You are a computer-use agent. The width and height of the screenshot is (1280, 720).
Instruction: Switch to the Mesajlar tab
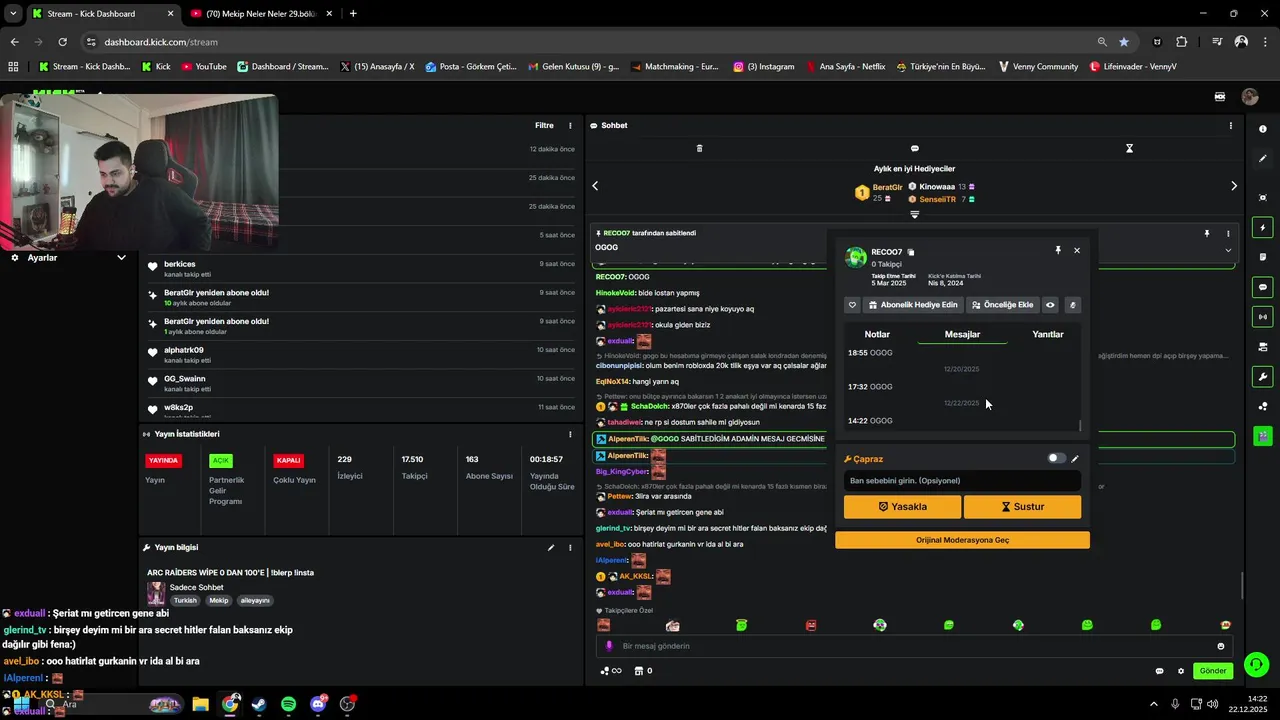point(962,334)
